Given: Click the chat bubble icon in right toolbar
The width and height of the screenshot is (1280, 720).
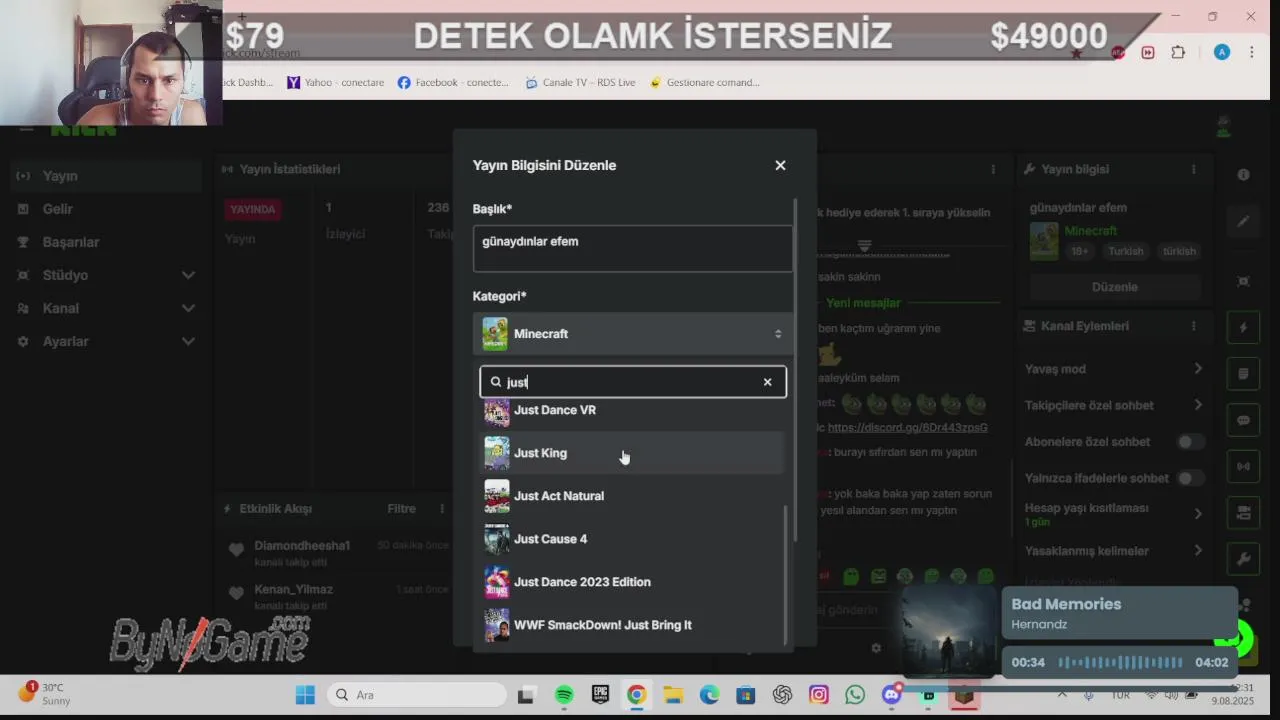Looking at the screenshot, I should point(1243,420).
